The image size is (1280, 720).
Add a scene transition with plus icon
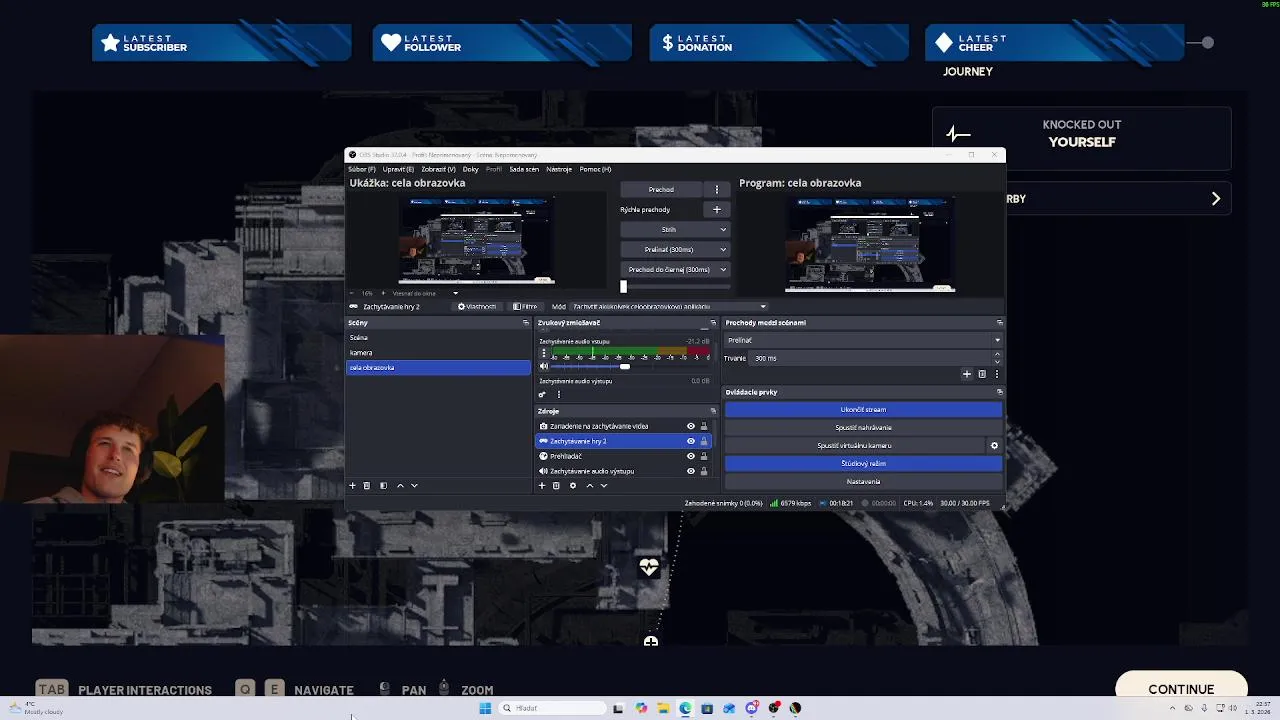pyautogui.click(x=966, y=374)
